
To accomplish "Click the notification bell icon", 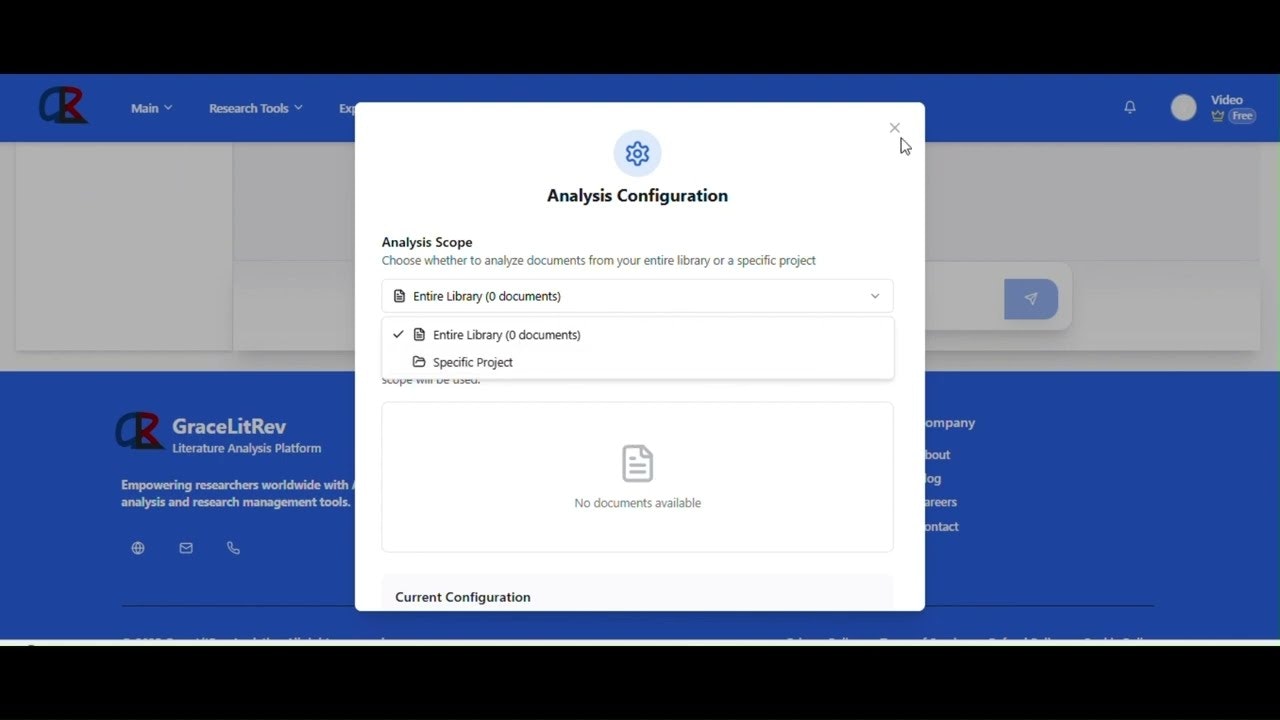I will pos(1129,107).
